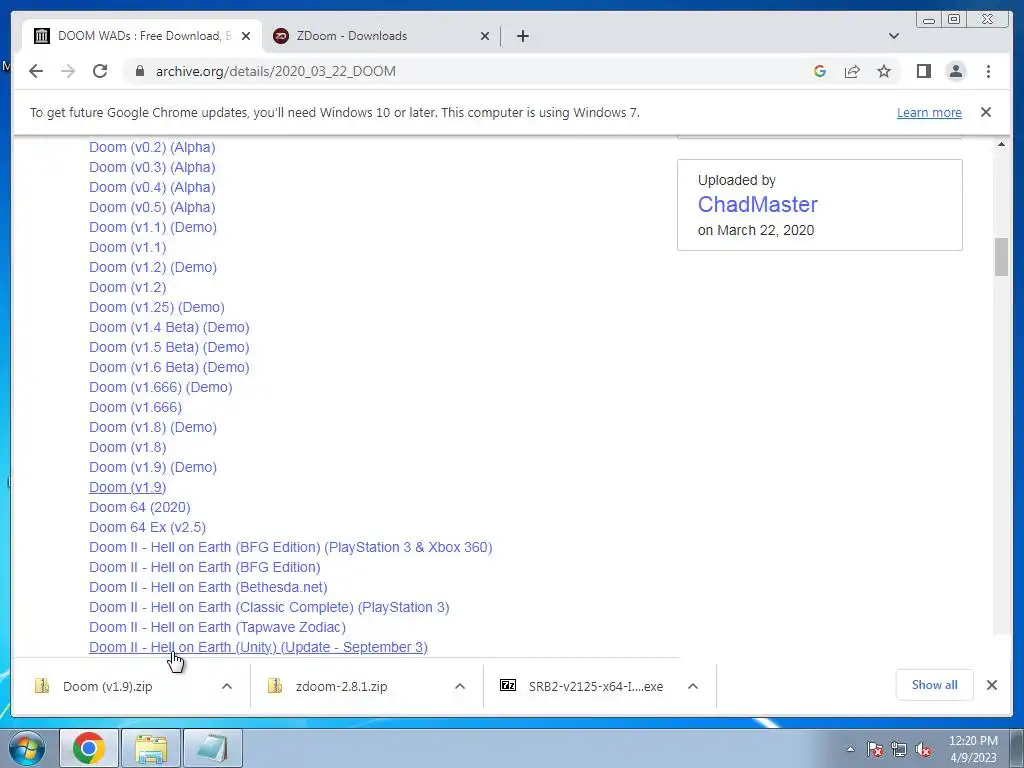The height and width of the screenshot is (768, 1024).
Task: Open Doom II Unity Update September 3 link
Action: pyautogui.click(x=259, y=647)
